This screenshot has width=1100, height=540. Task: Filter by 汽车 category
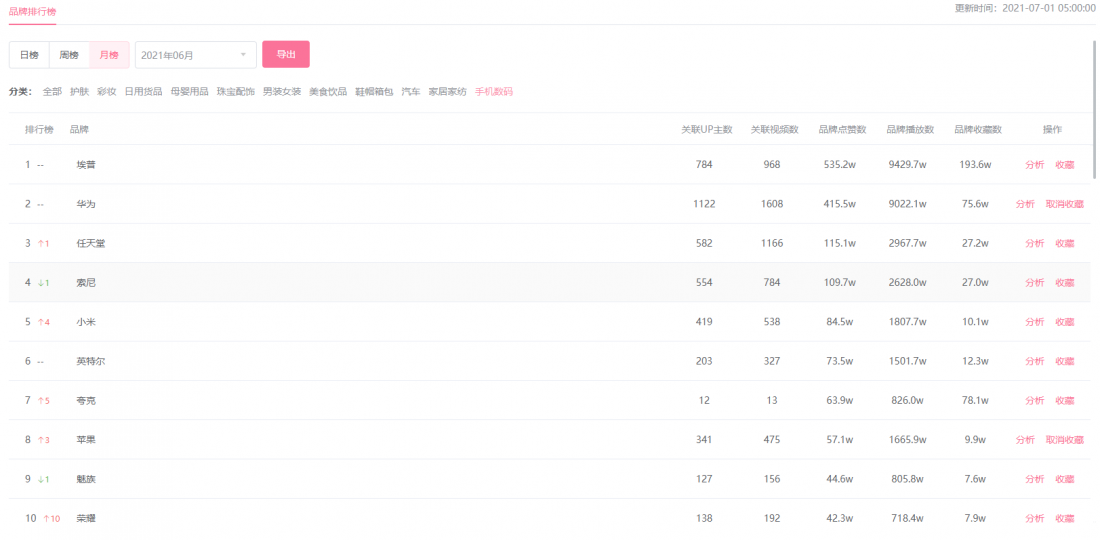tap(410, 92)
